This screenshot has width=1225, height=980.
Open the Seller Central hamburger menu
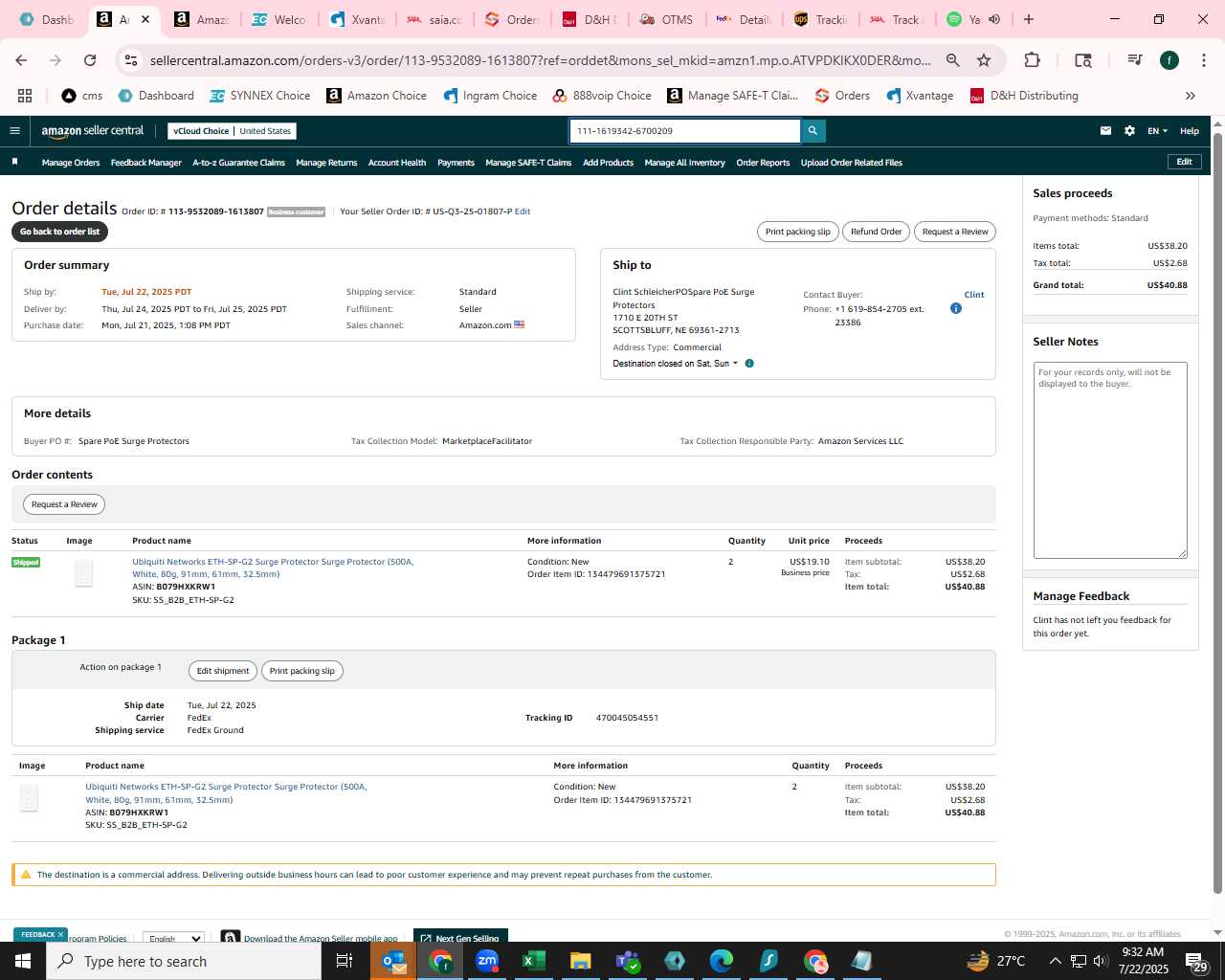[14, 131]
